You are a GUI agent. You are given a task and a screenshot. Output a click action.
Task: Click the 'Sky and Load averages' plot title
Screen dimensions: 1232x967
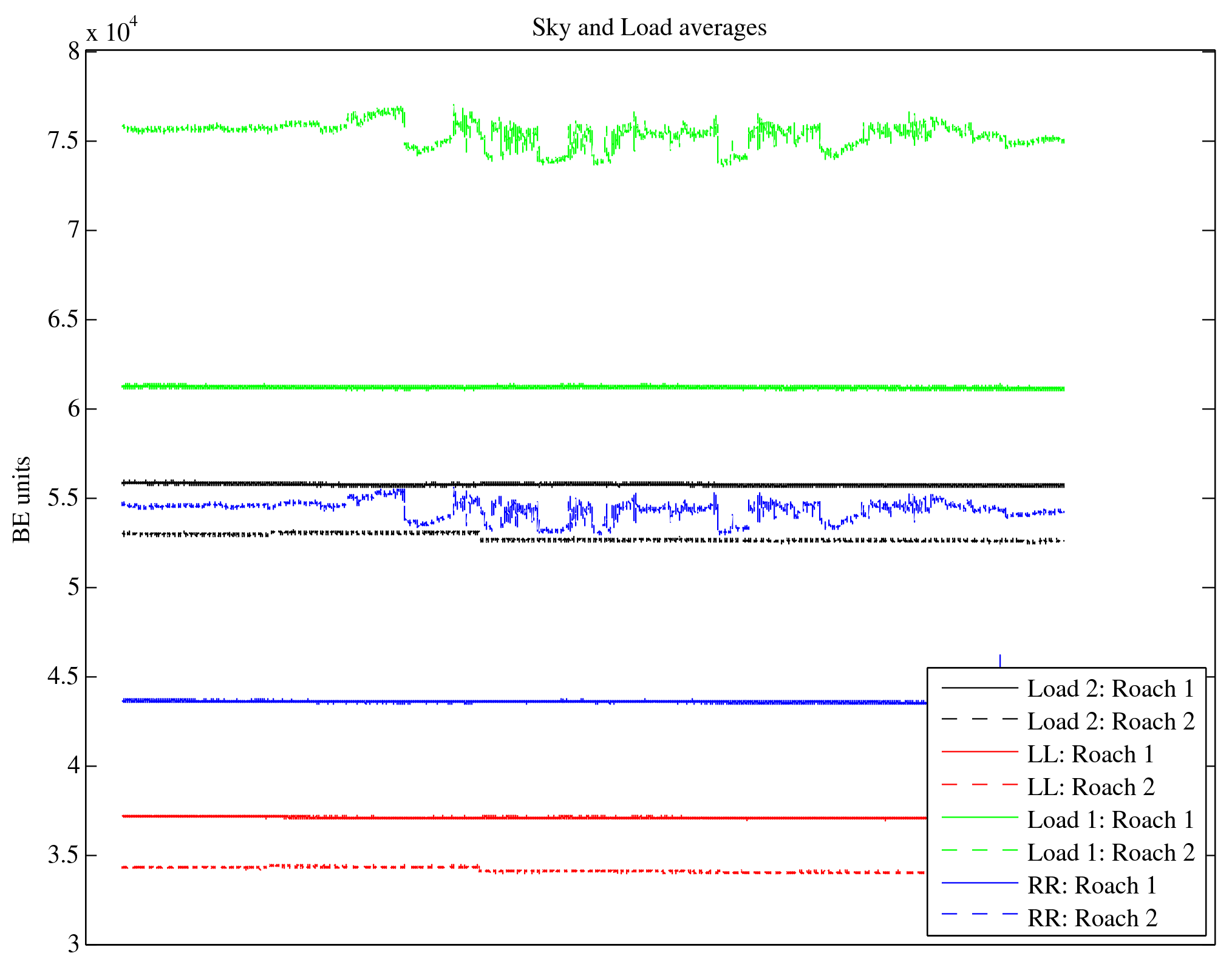tap(649, 28)
